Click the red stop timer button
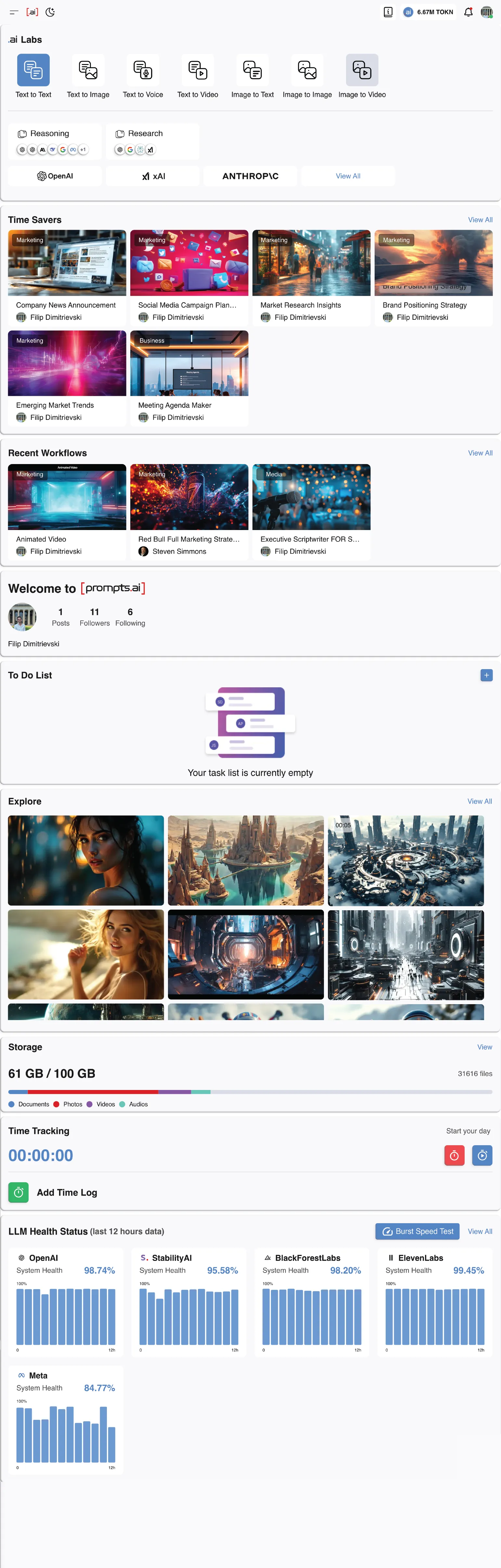The height and width of the screenshot is (1568, 501). coord(454,1155)
